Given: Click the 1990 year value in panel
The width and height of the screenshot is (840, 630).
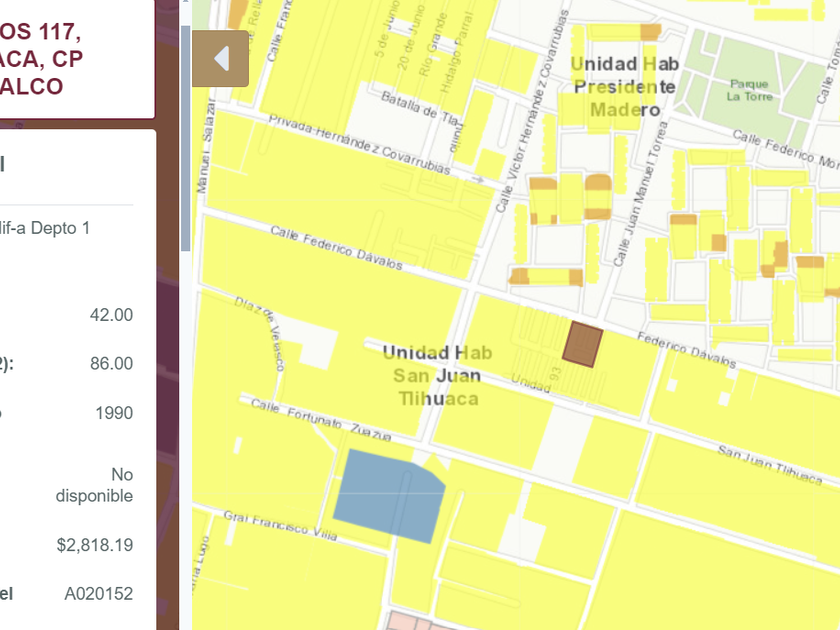Looking at the screenshot, I should (113, 413).
